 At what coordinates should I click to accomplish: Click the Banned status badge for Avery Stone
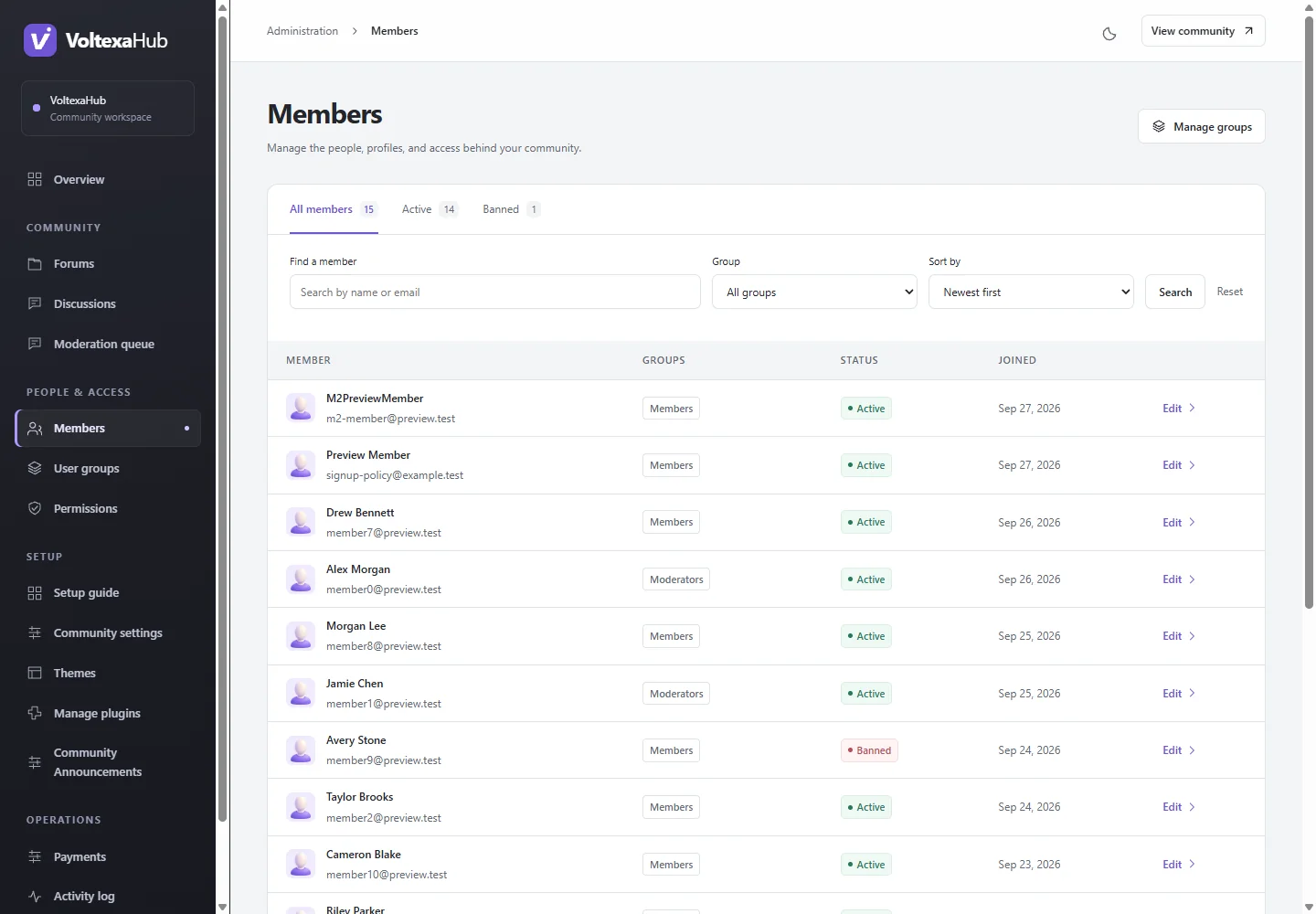tap(869, 750)
